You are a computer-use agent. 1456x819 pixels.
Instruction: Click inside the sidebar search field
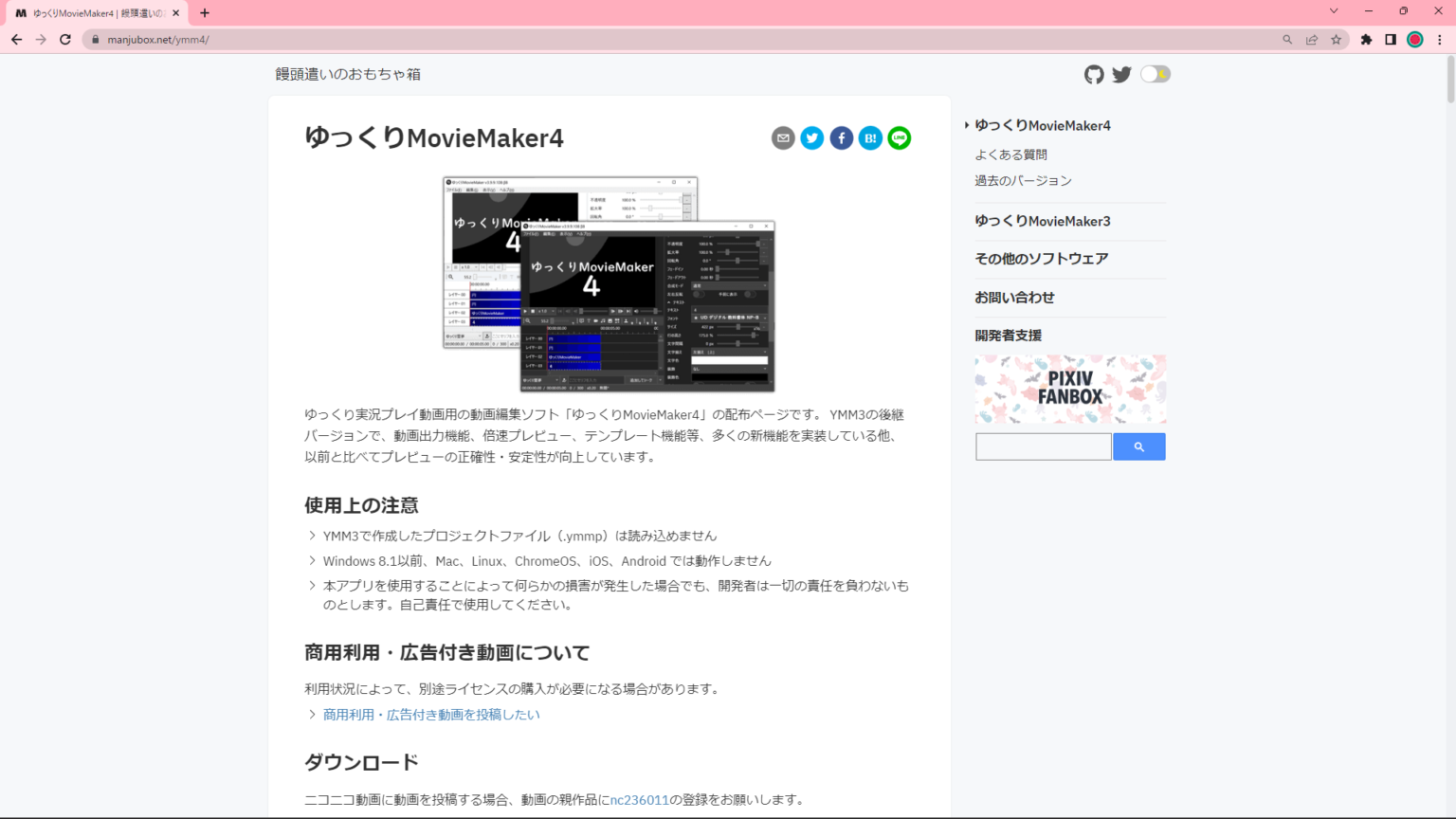[x=1043, y=446]
